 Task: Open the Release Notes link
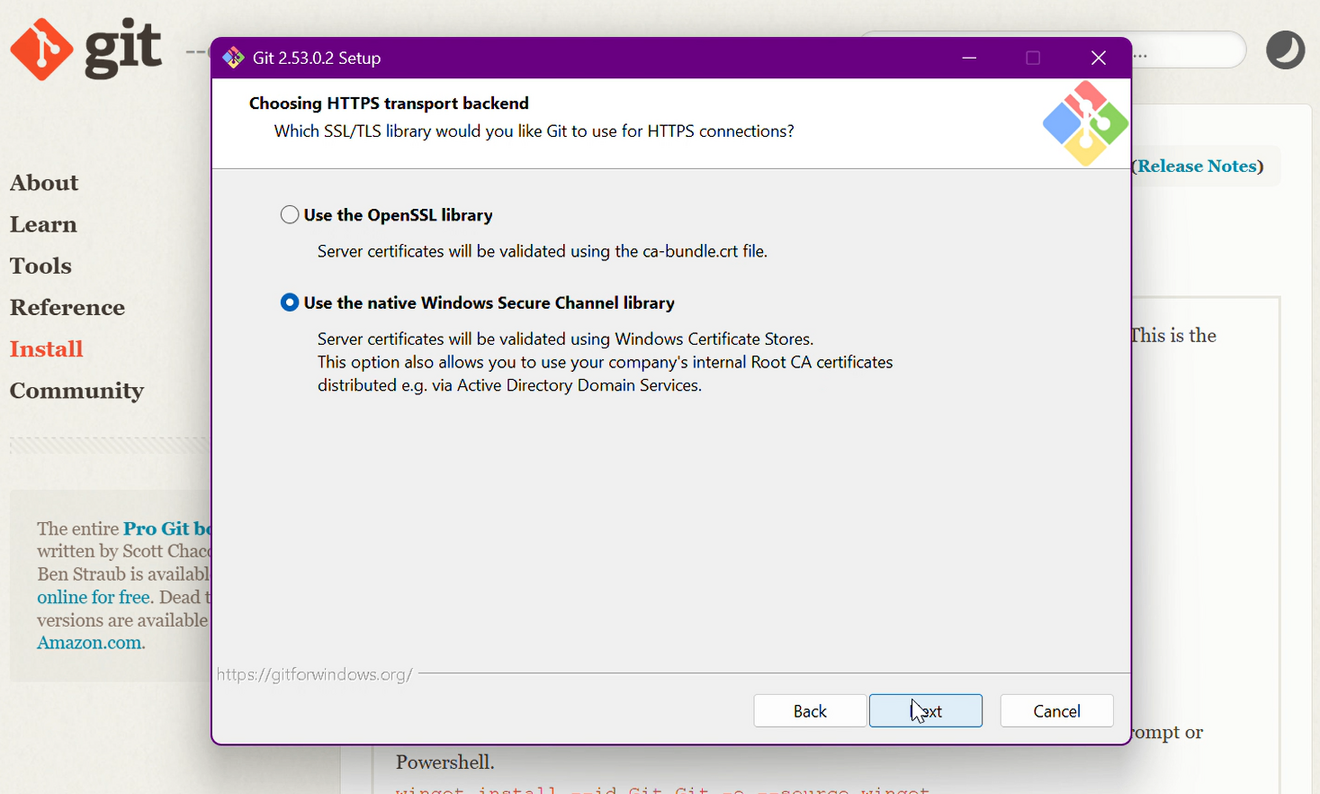click(1196, 166)
